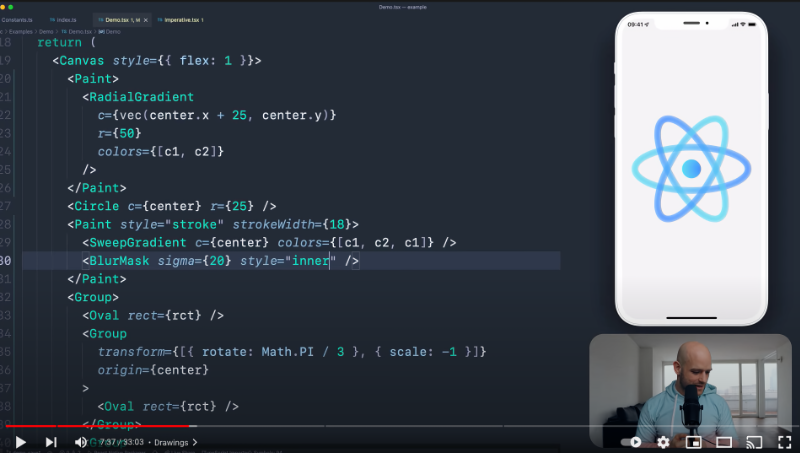Screen dimensions: 800x453
Task: Switch to theater mode
Action: [x=723, y=442]
